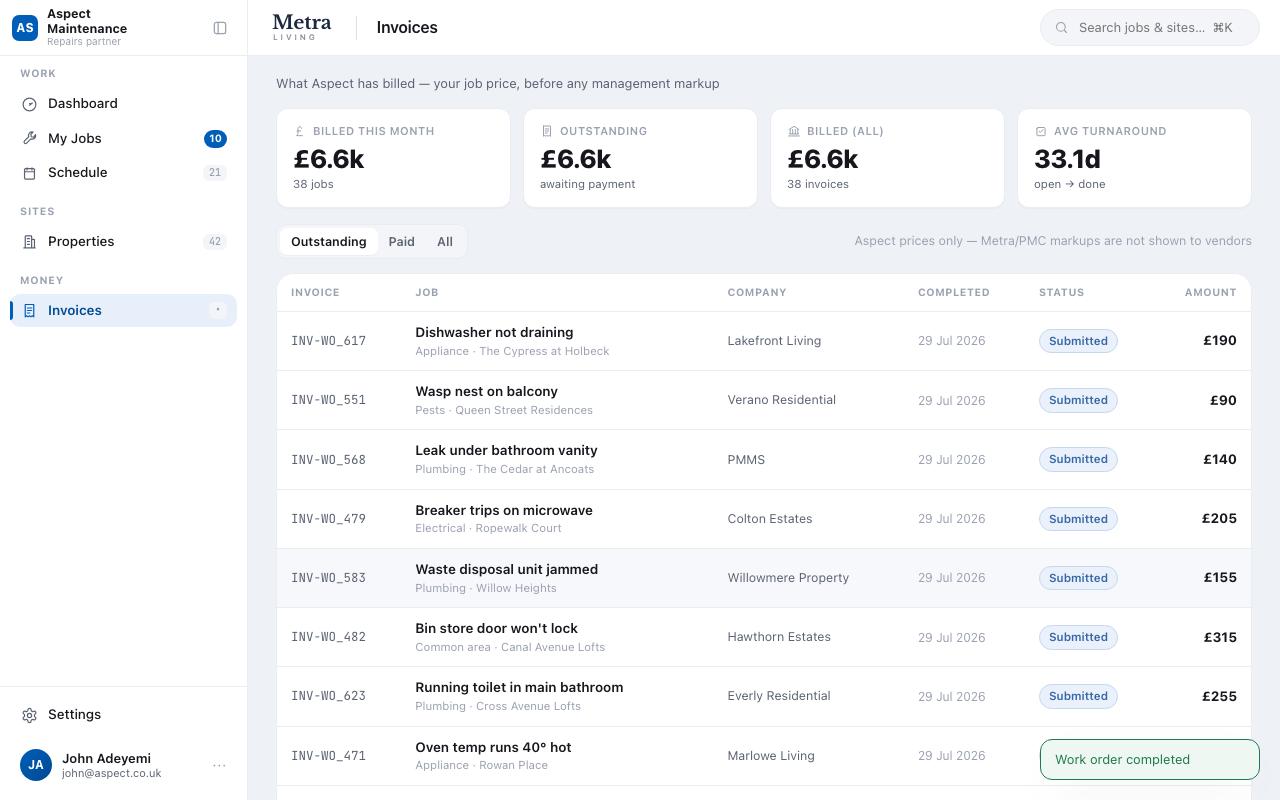The height and width of the screenshot is (800, 1280).
Task: Open invoice INV-WO_482
Action: (329, 637)
